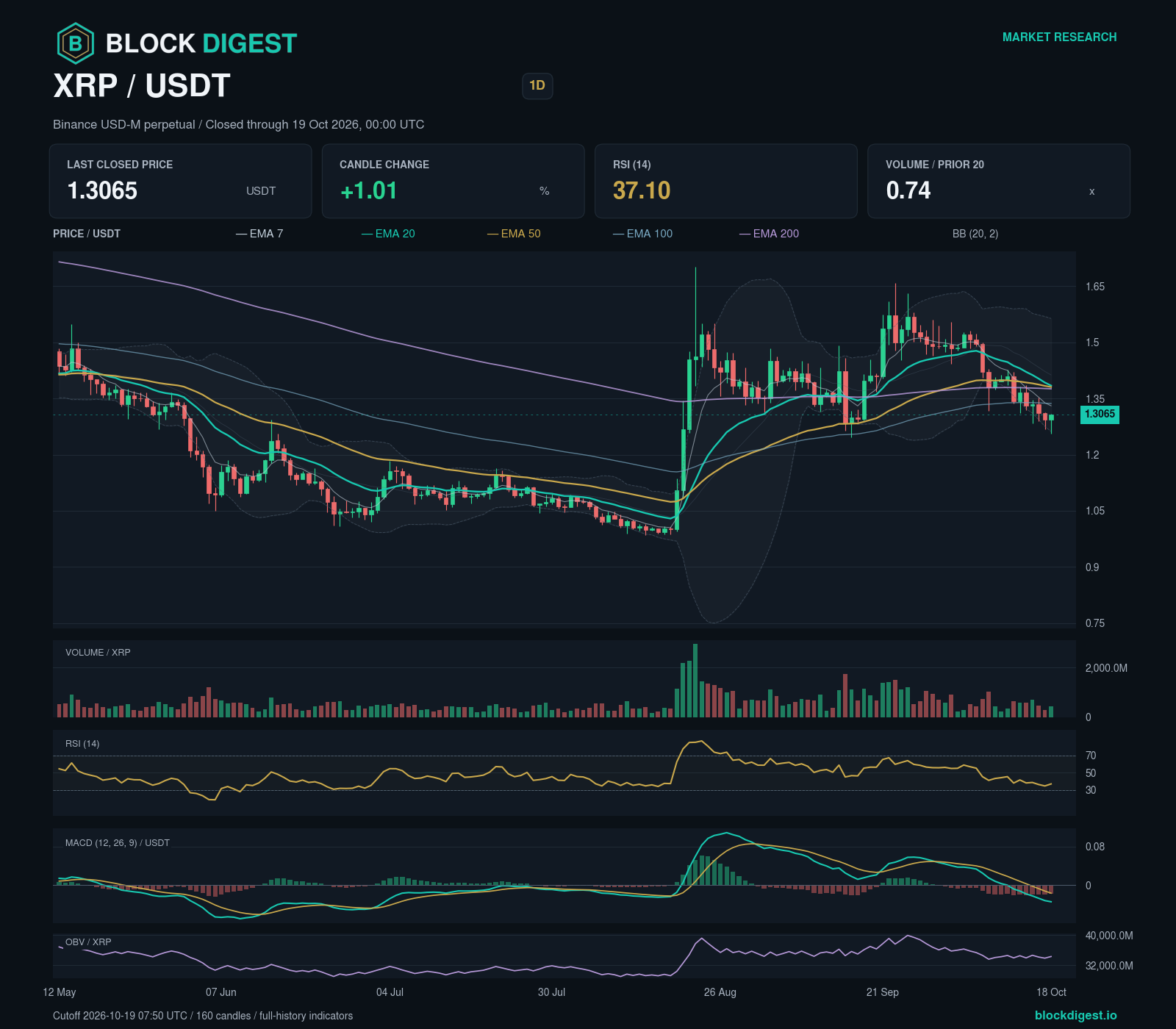Click the 07 Jun date axis label
This screenshot has height=1029, width=1176.
pos(221,992)
